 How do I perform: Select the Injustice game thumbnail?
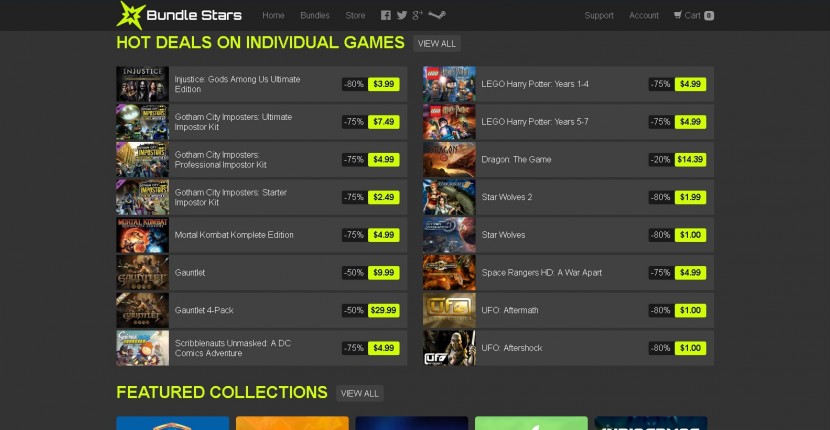coord(142,84)
